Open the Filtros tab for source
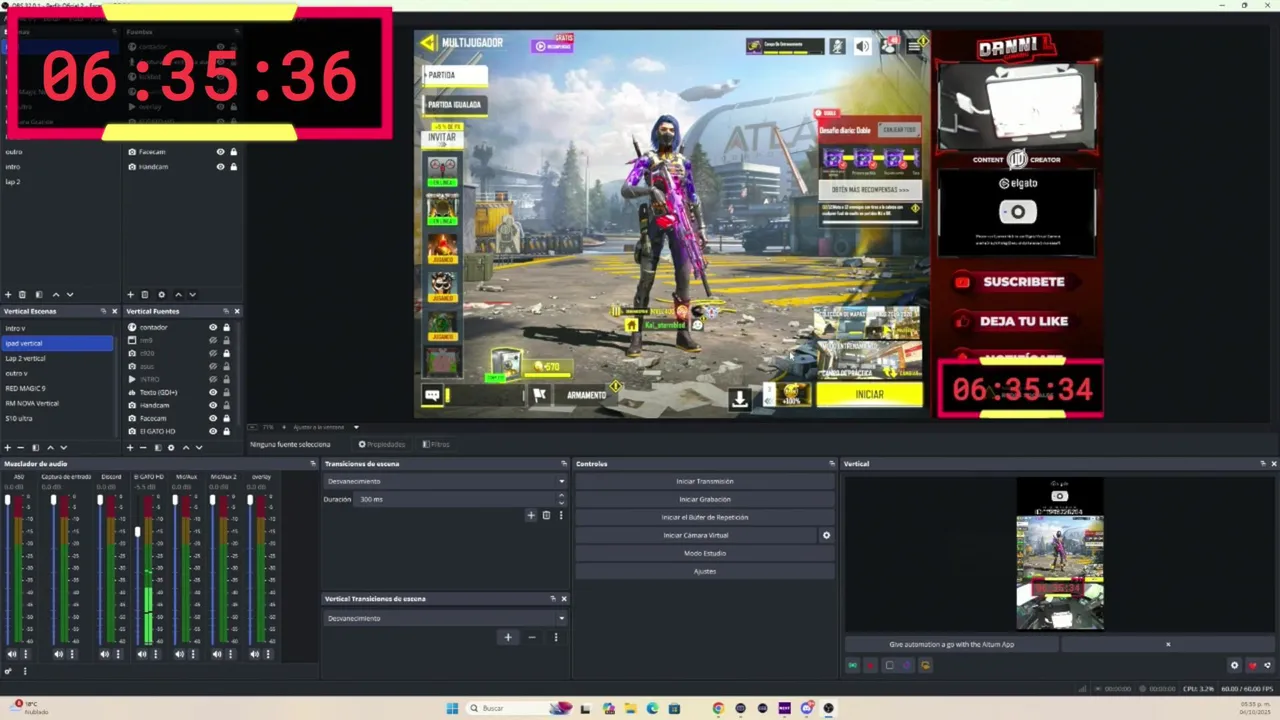The height and width of the screenshot is (720, 1280). 436,444
